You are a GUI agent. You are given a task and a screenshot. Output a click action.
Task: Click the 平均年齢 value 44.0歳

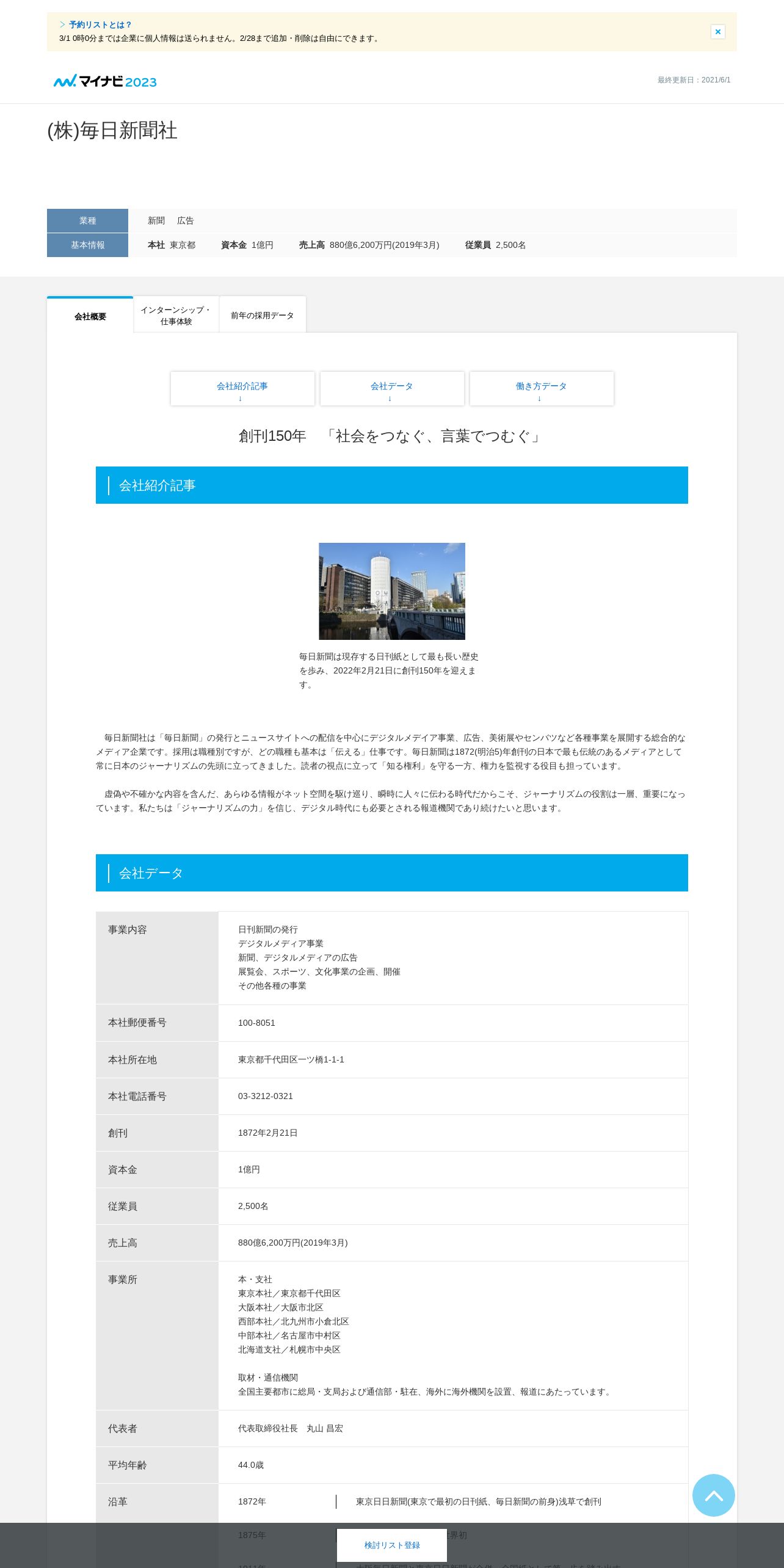coord(251,1465)
